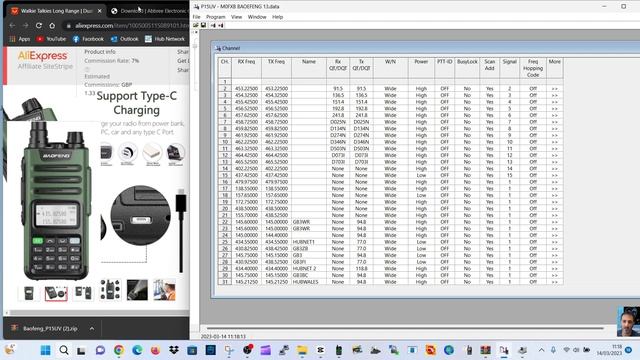Screen dimensions: 640x360
Task: Click TX Freq cell 438.52500 in channel 21
Action: click(x=276, y=215)
